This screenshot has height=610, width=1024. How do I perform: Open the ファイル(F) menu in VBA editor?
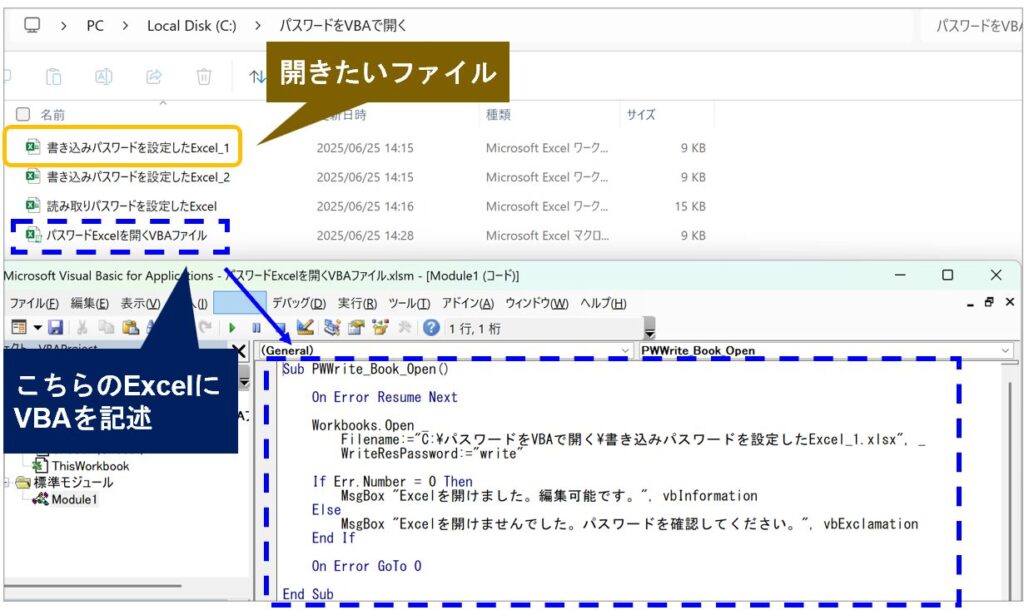point(34,304)
